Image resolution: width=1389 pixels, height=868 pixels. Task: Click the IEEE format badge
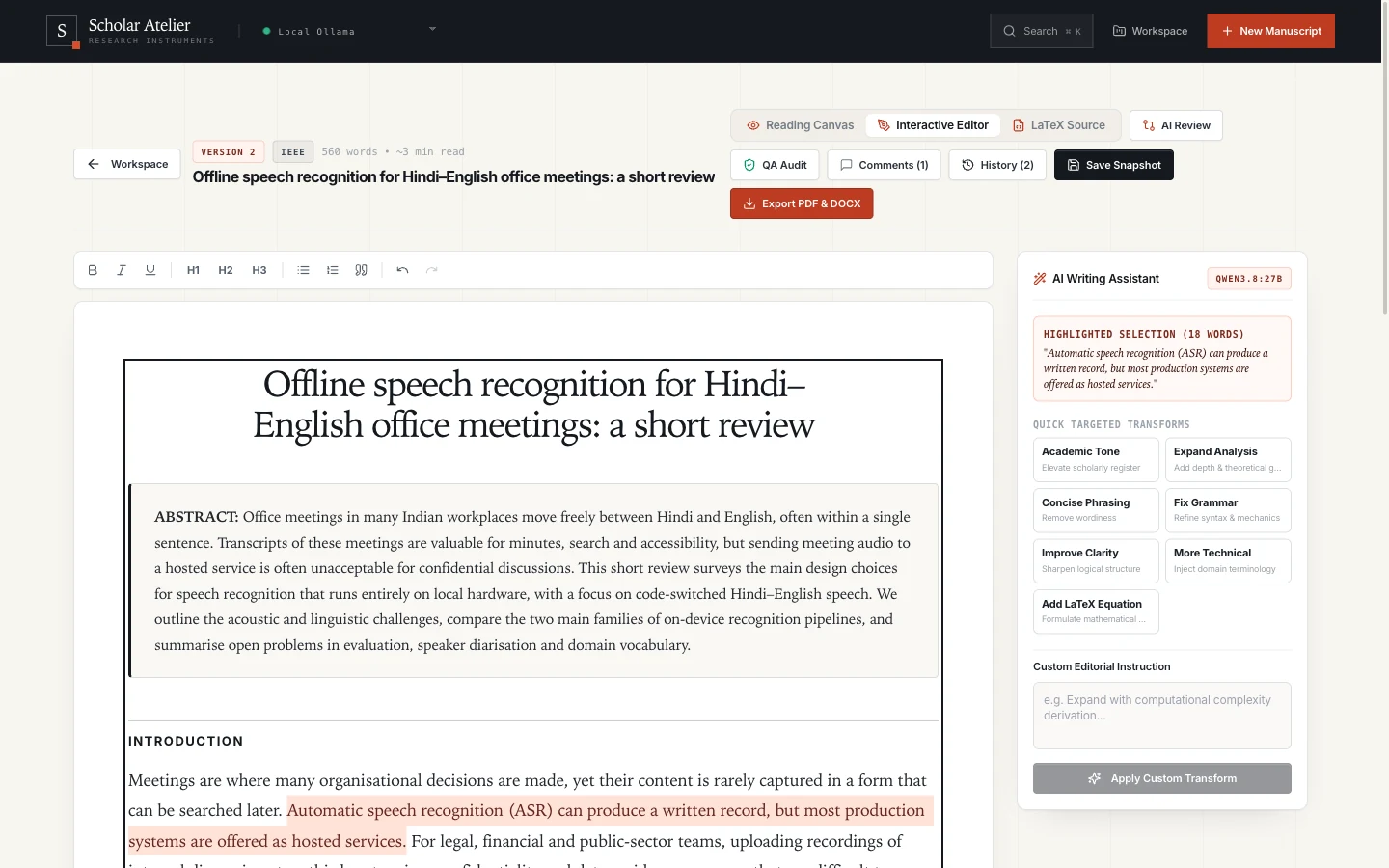292,152
